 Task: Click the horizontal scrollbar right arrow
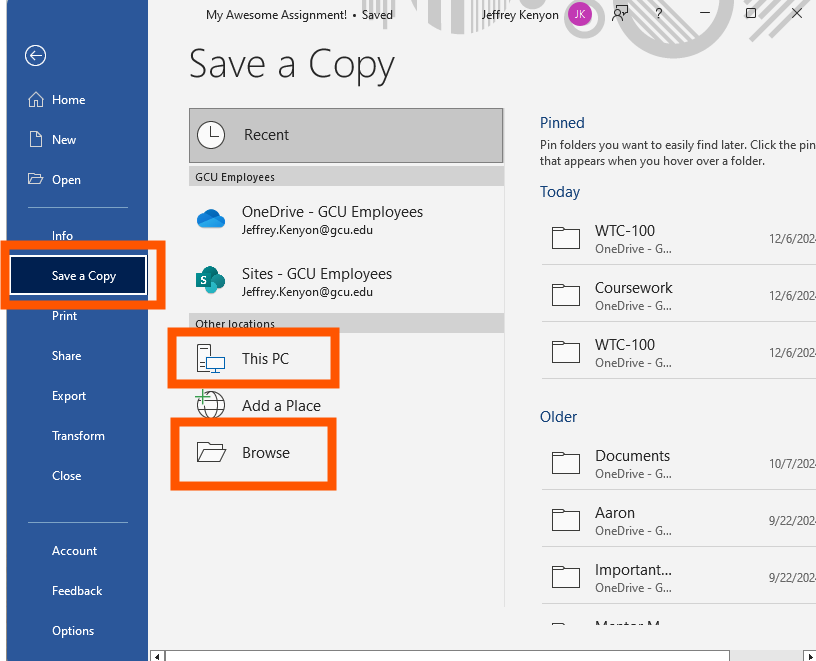pos(810,656)
